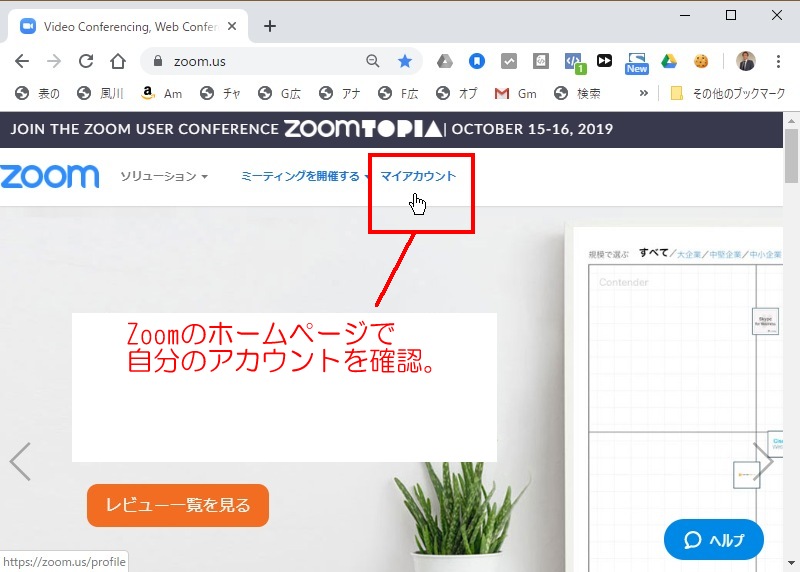
Task: Select the すべて size filter
Action: (x=654, y=253)
